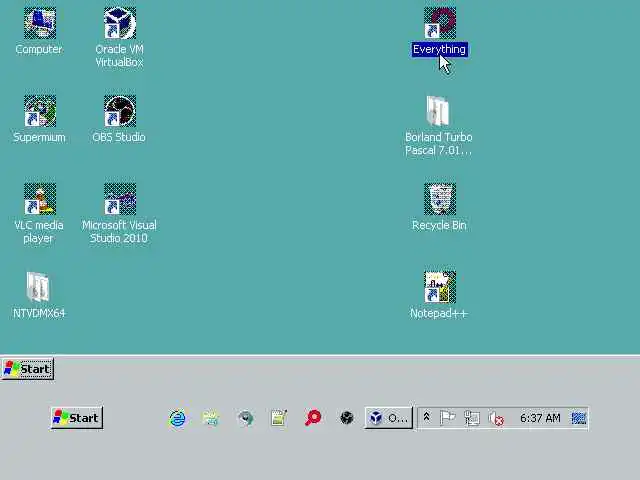Click the grey globe taskbar icon

pos(245,418)
